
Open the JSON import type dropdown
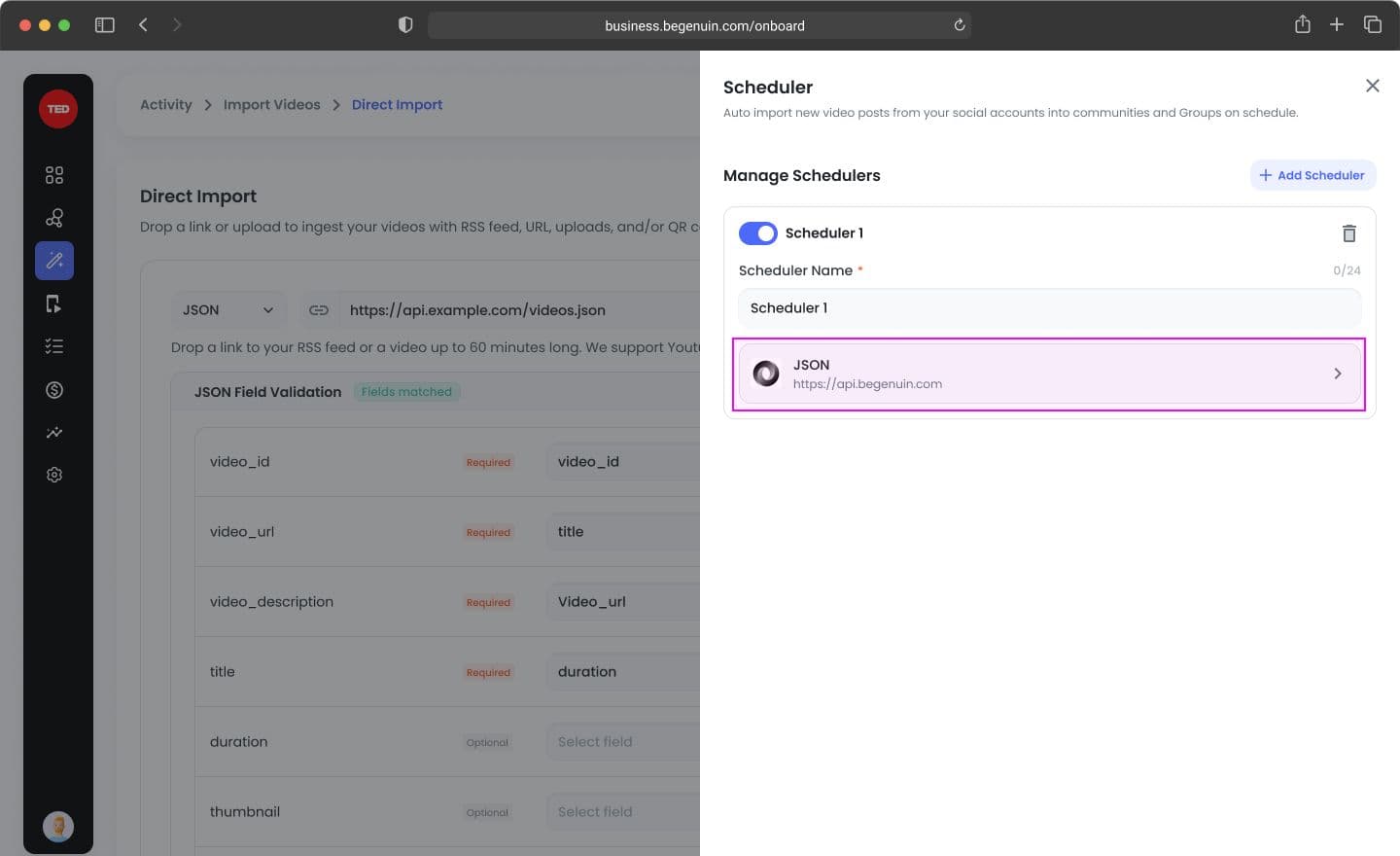coord(228,310)
